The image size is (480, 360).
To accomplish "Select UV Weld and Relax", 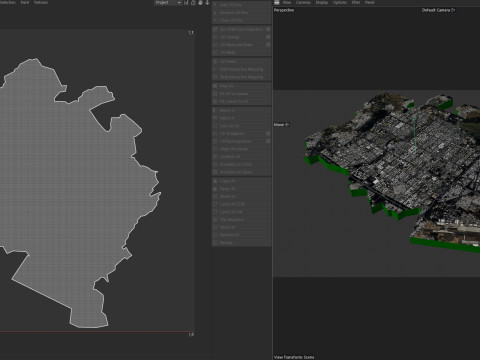I will click(239, 45).
